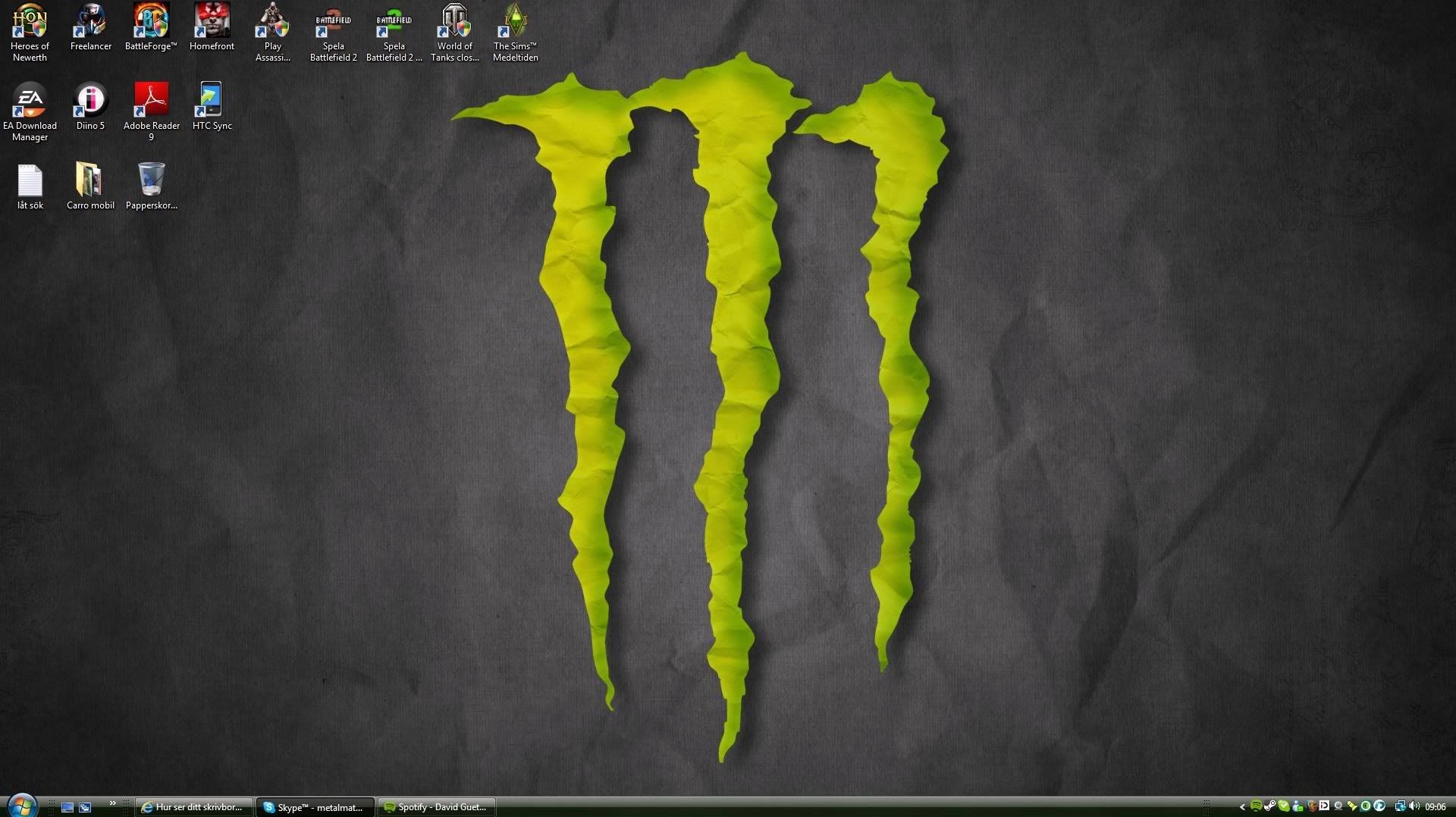Click the webcam tray icon
Image resolution: width=1456 pixels, height=817 pixels.
(x=1338, y=806)
